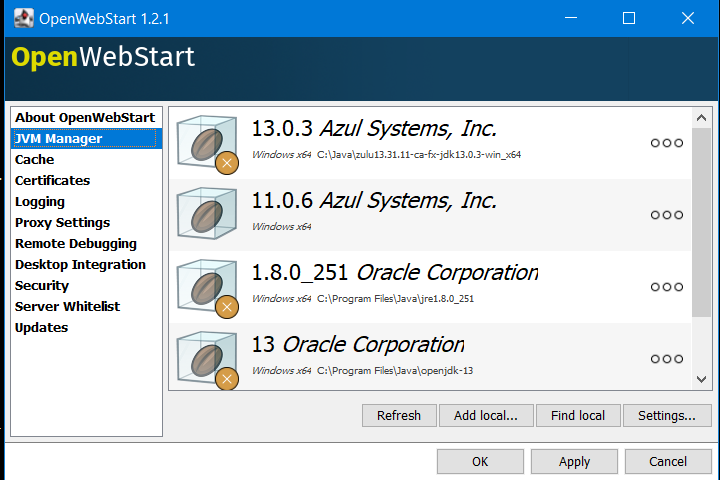This screenshot has width=720, height=480.
Task: Open the three-dot menu for 11.0.6 Azul Systems
Action: pyautogui.click(x=667, y=215)
